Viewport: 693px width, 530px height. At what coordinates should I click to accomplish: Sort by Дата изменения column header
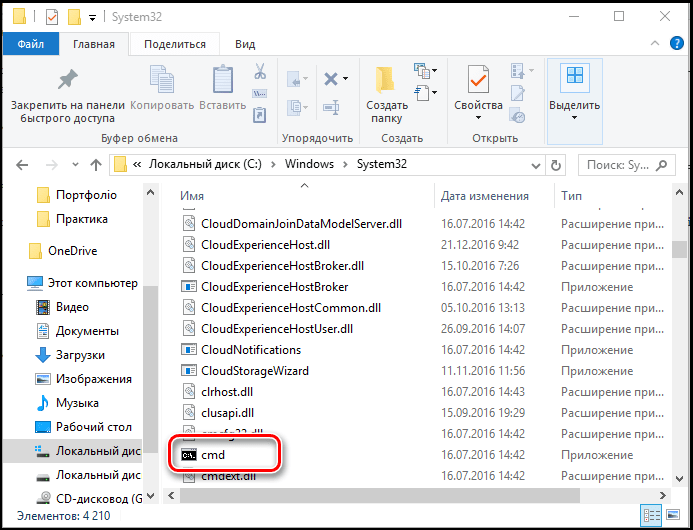pos(485,196)
